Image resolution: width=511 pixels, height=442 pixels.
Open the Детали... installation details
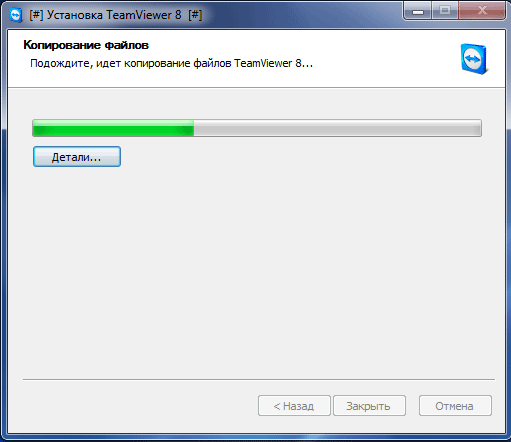point(77,157)
